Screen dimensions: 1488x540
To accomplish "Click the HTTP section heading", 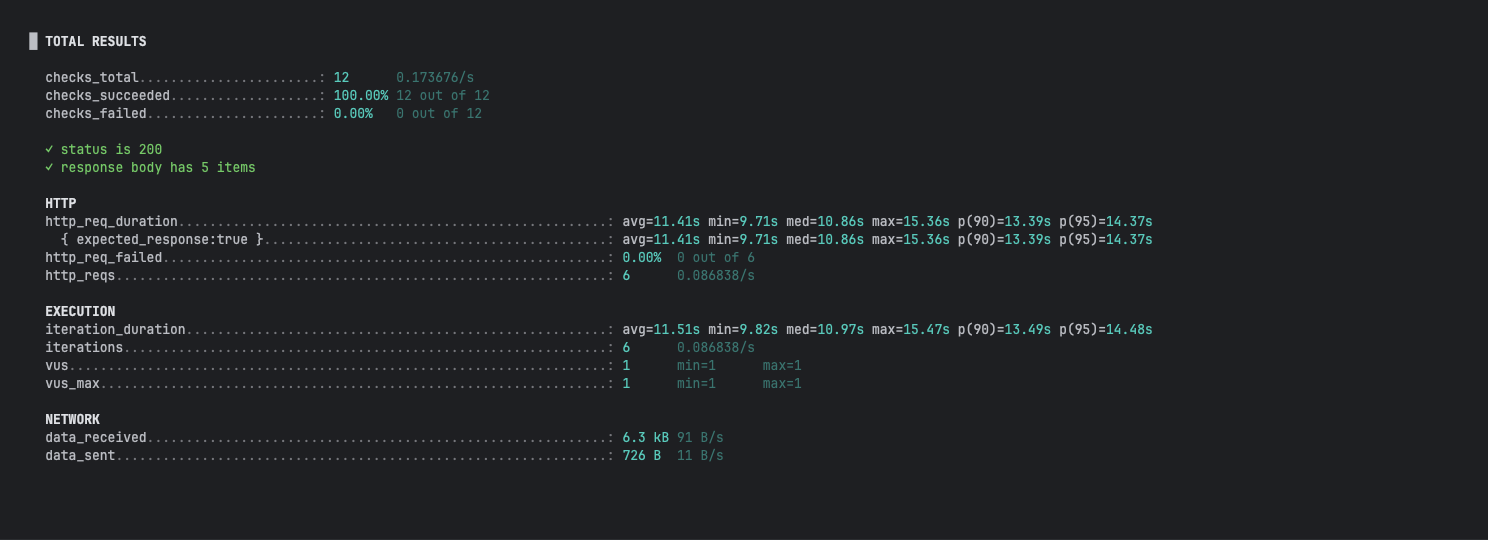I will (60, 203).
